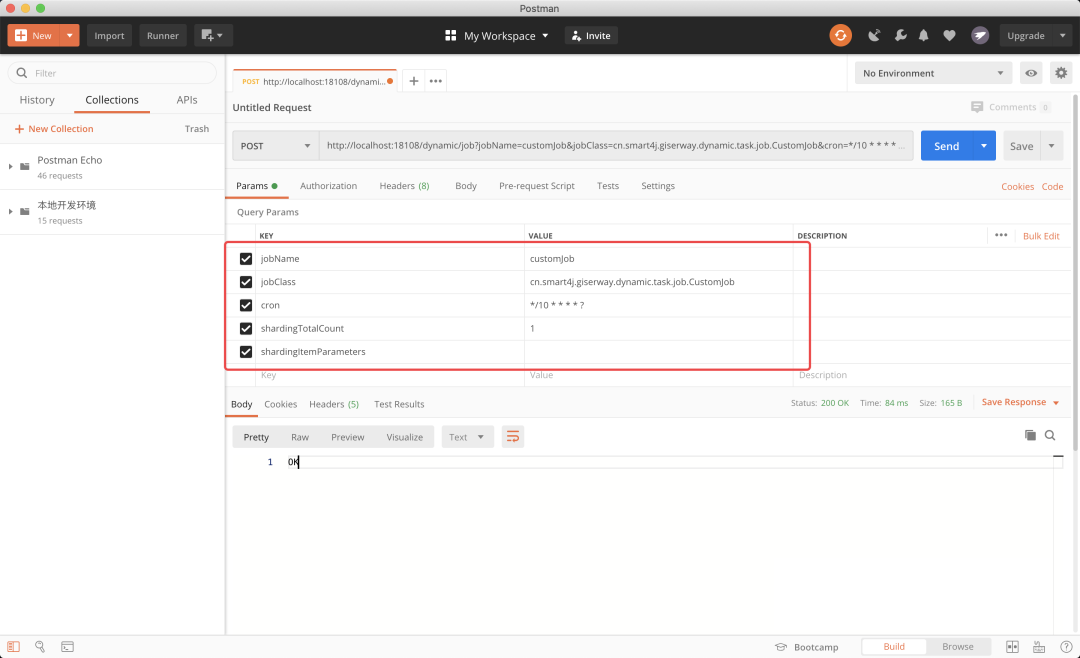Select the Preview response view

tap(347, 437)
